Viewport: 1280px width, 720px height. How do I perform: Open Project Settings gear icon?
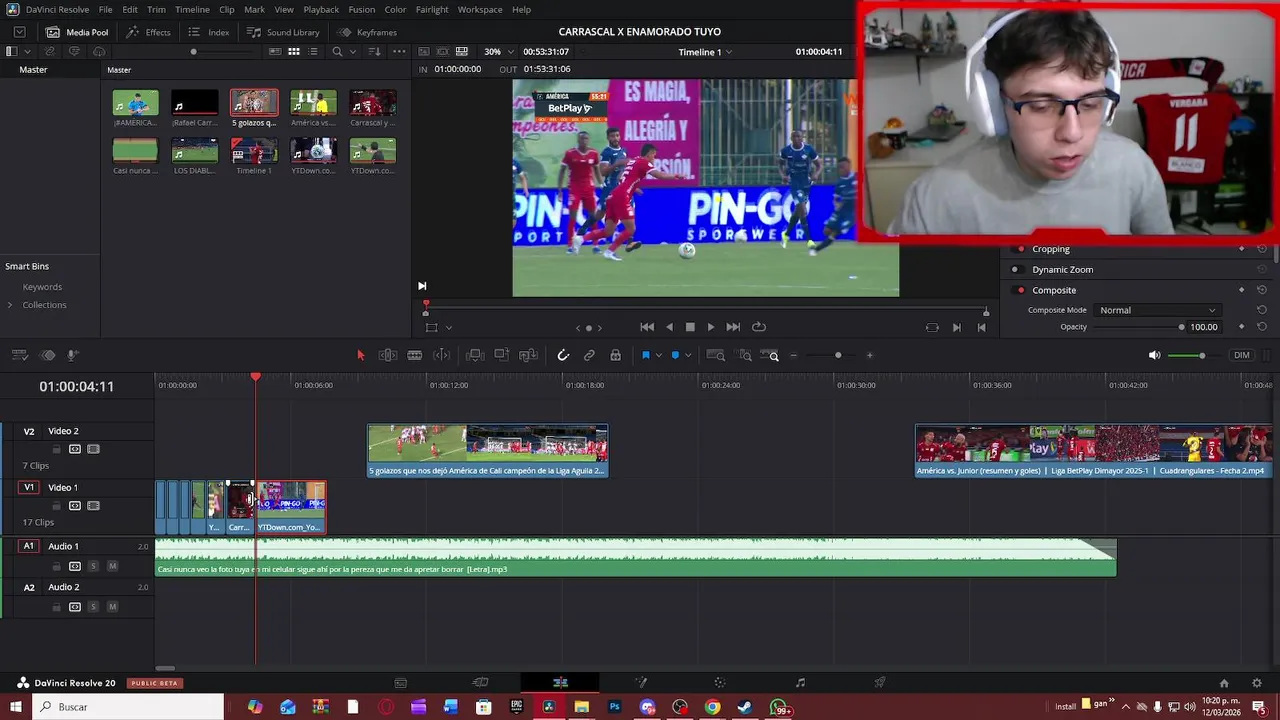[1256, 683]
